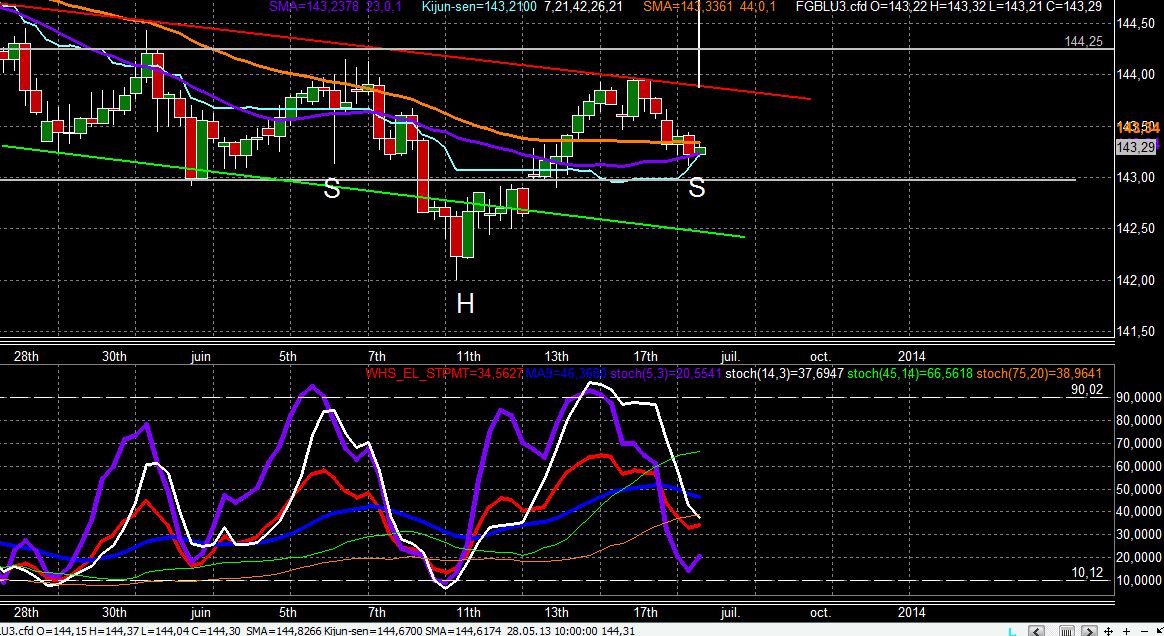
Task: Click the 144,50 price axis value
Action: coord(1136,24)
